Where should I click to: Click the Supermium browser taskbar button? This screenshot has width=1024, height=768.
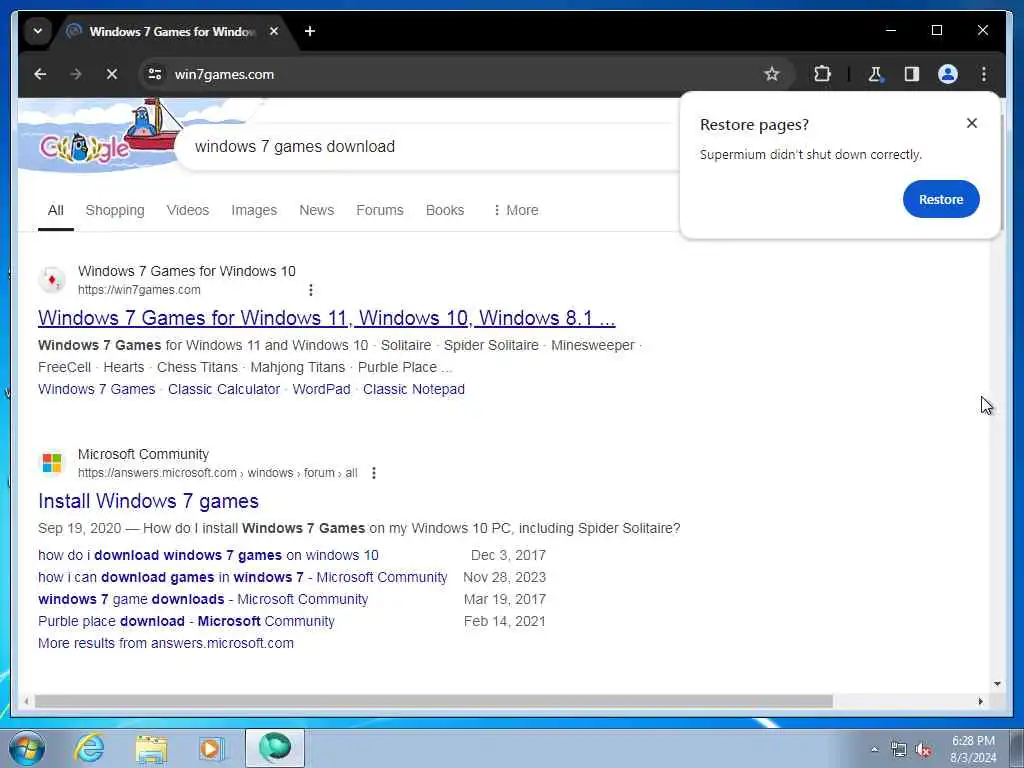point(275,748)
